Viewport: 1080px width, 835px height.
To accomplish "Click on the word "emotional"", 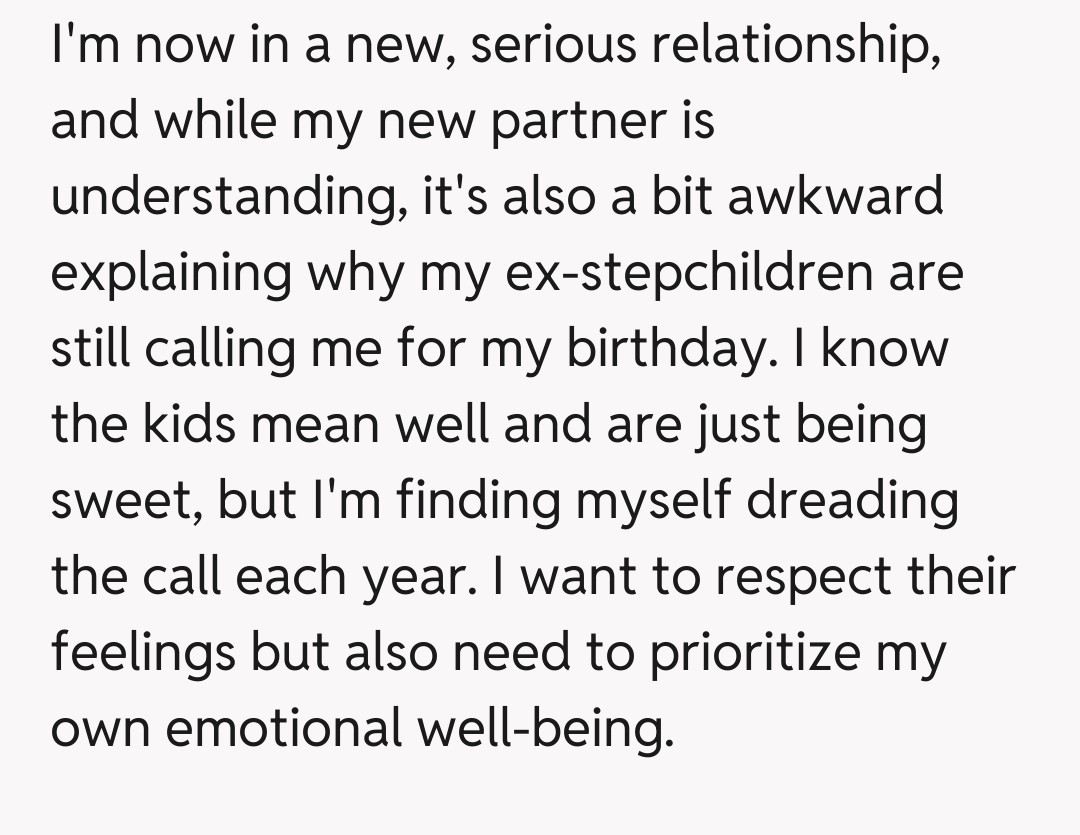I will click(282, 729).
